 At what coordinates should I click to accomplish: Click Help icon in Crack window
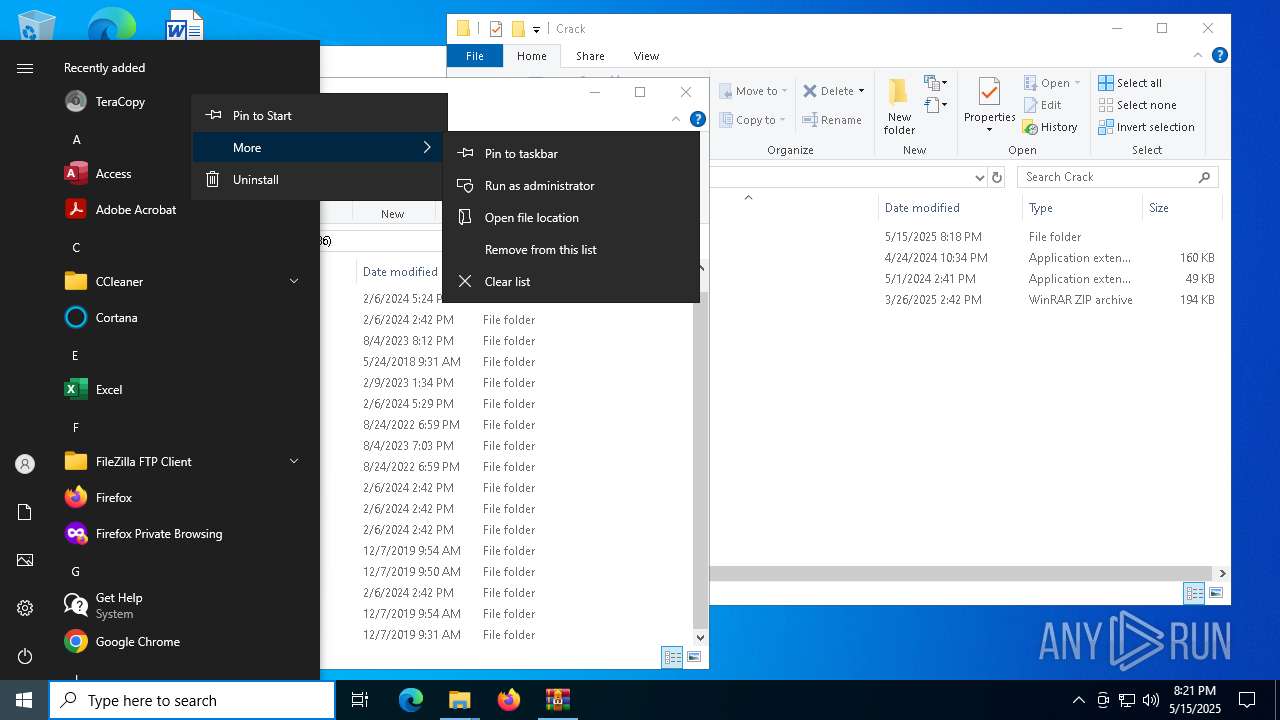(1219, 56)
